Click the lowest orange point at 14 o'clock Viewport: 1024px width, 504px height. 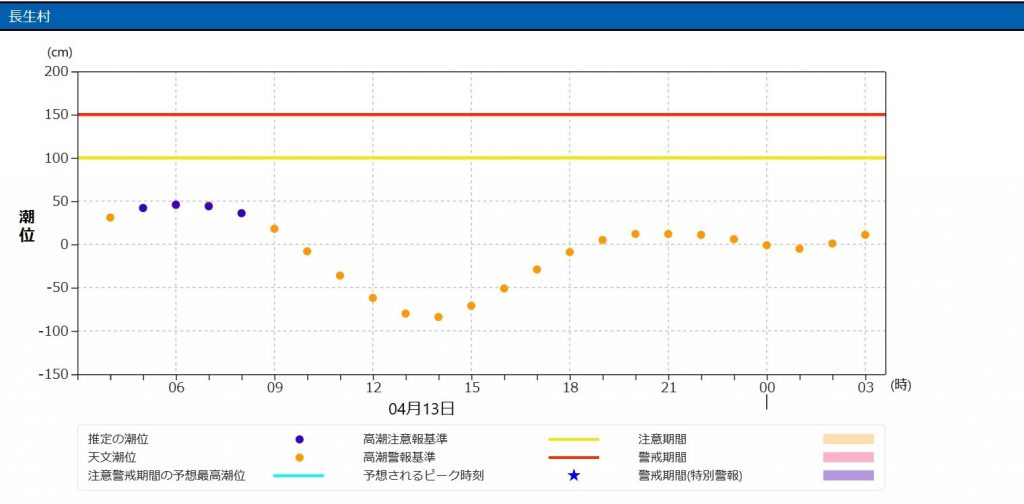coord(438,317)
